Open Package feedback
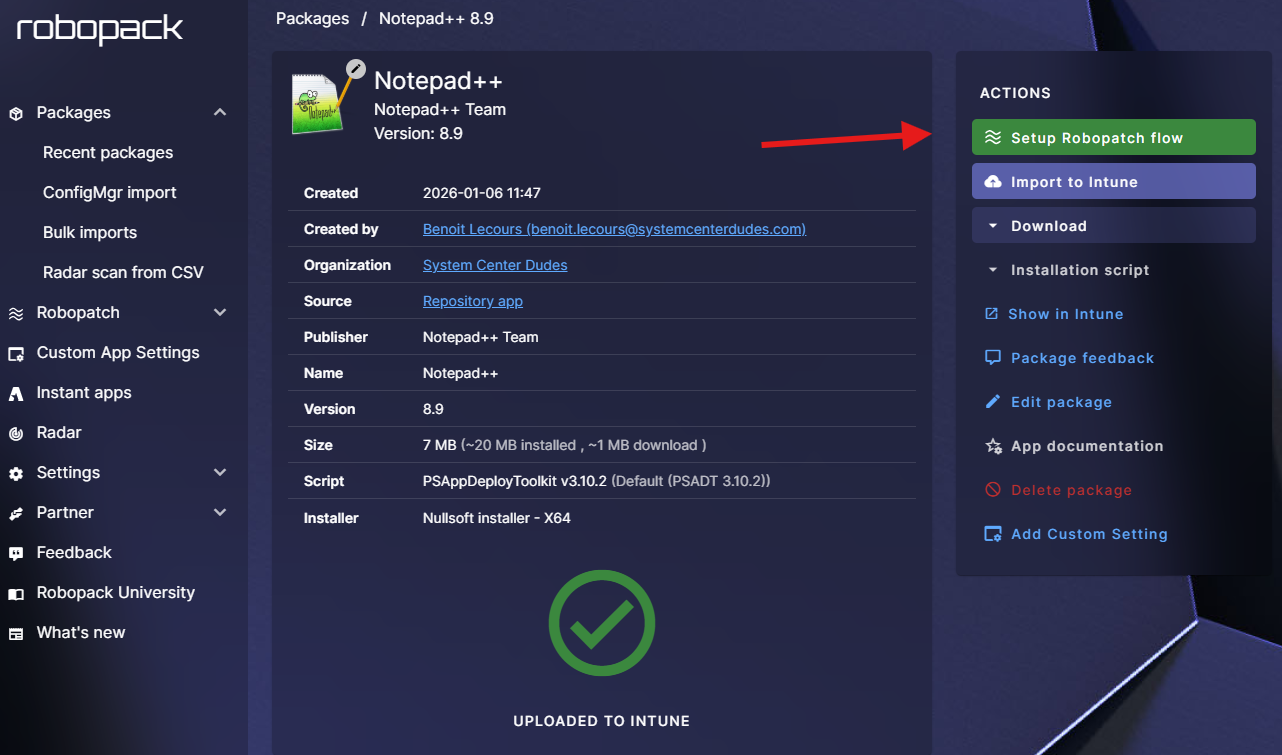This screenshot has height=755, width=1282. [x=1081, y=358]
